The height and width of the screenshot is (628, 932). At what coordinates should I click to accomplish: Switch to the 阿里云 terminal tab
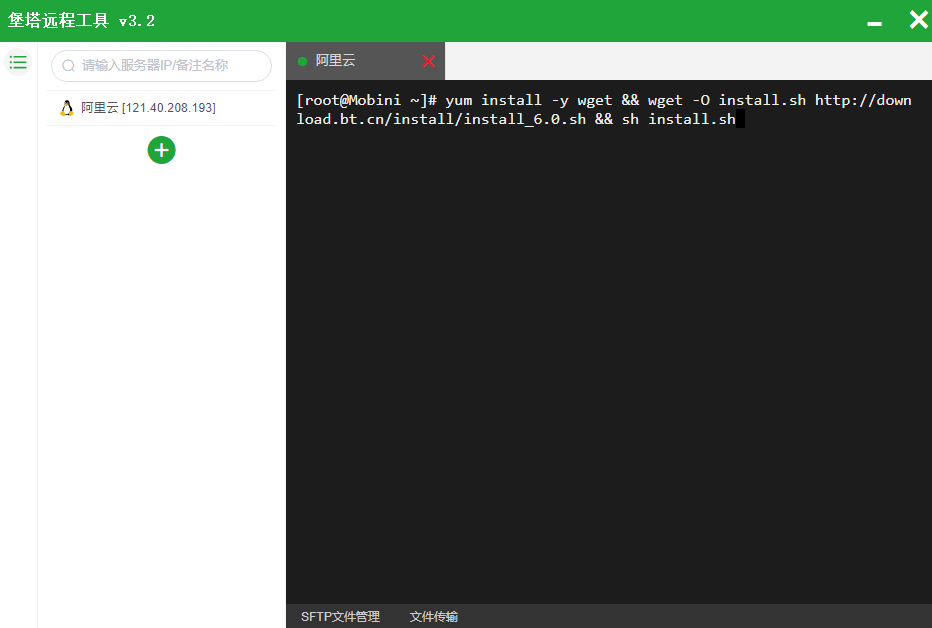click(x=365, y=61)
